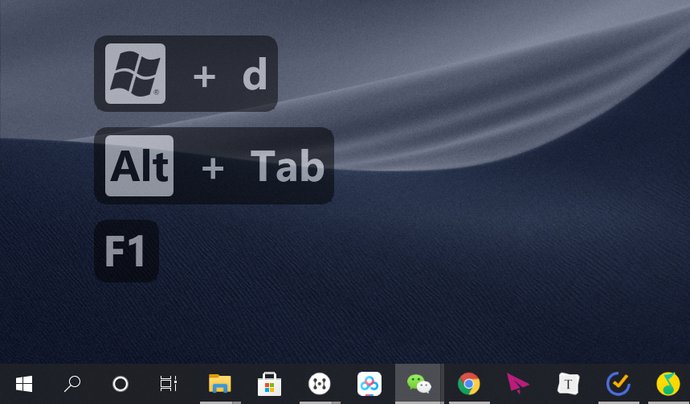Click the 'Tab' key label in overlay
The width and height of the screenshot is (690, 404).
point(288,166)
